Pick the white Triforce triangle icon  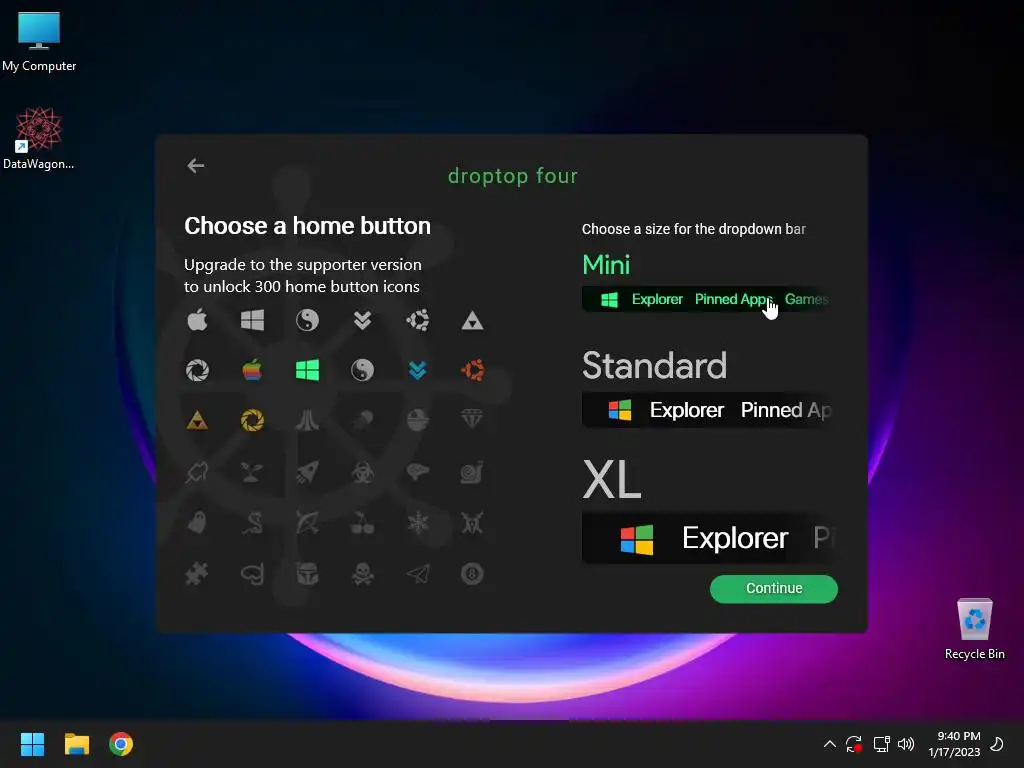tap(472, 321)
